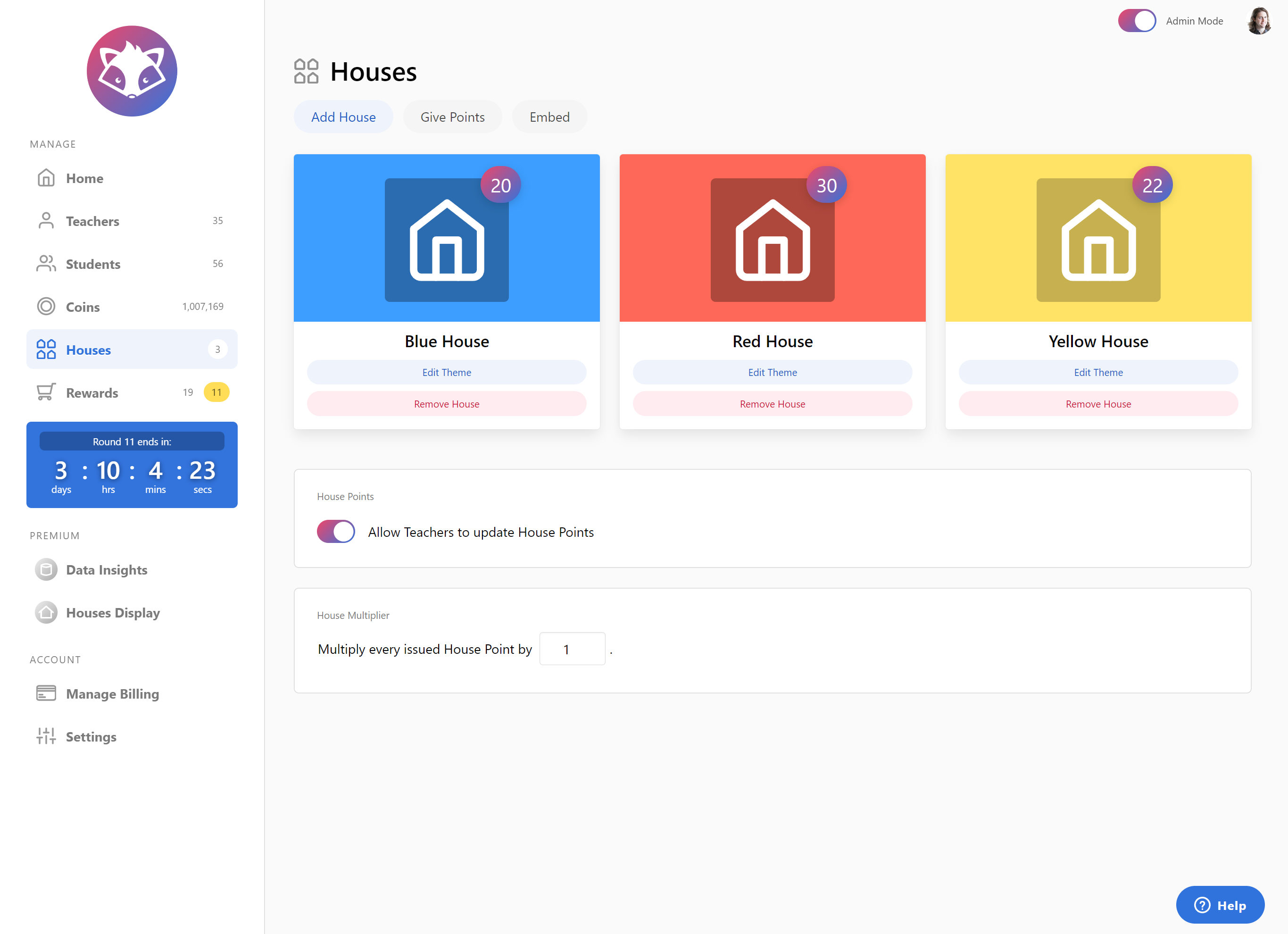Screen dimensions: 1288x934
Task: Remove the Red House
Action: coord(772,404)
